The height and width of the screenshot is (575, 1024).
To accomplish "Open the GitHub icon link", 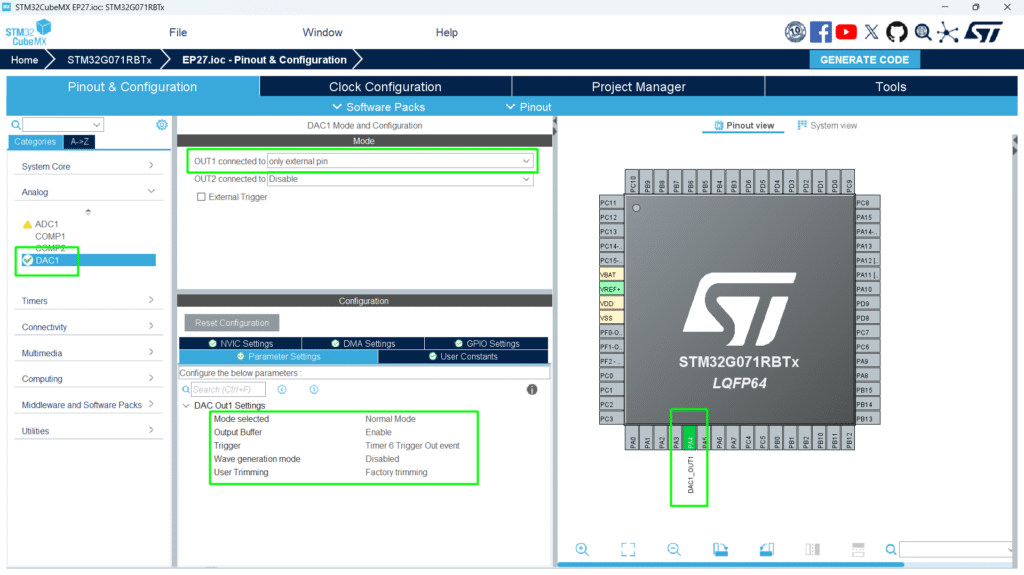I will (897, 32).
